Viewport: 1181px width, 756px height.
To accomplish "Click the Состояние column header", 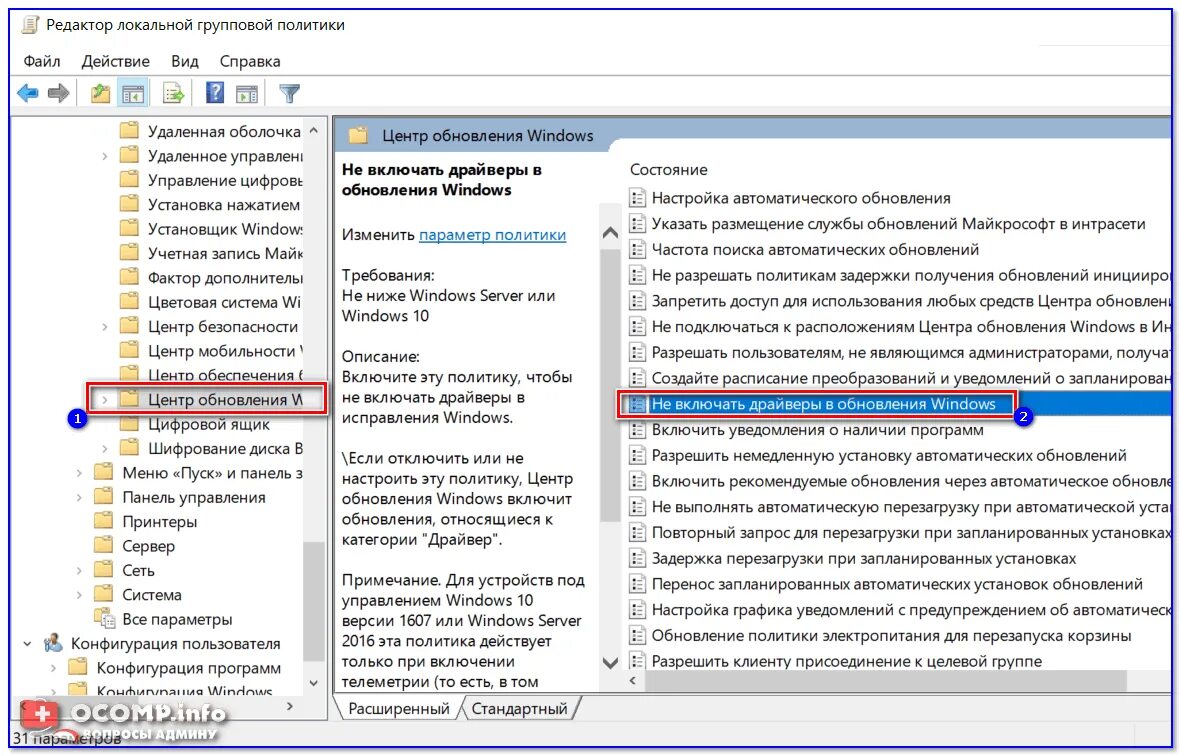I will 669,169.
